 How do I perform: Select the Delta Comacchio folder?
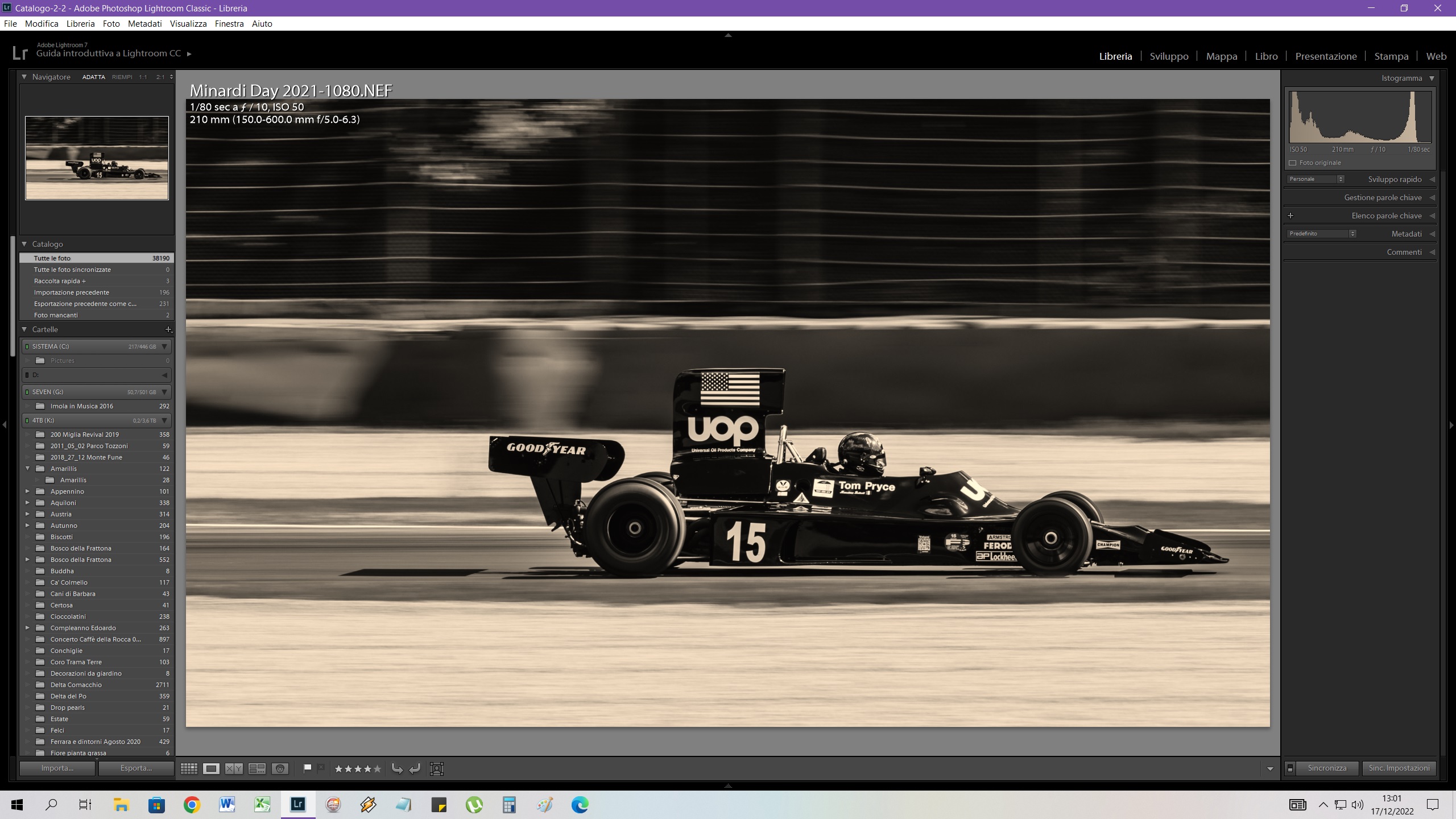click(x=96, y=685)
